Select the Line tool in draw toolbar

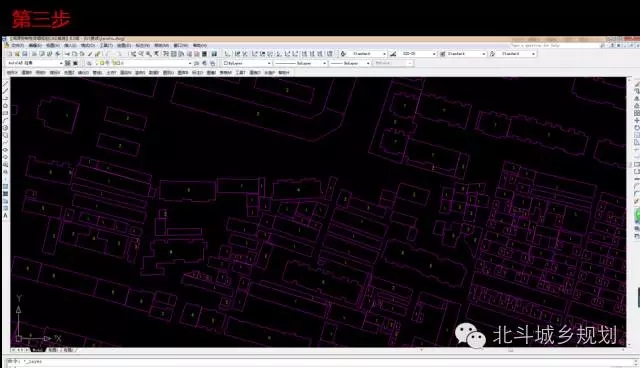pyautogui.click(x=5, y=83)
